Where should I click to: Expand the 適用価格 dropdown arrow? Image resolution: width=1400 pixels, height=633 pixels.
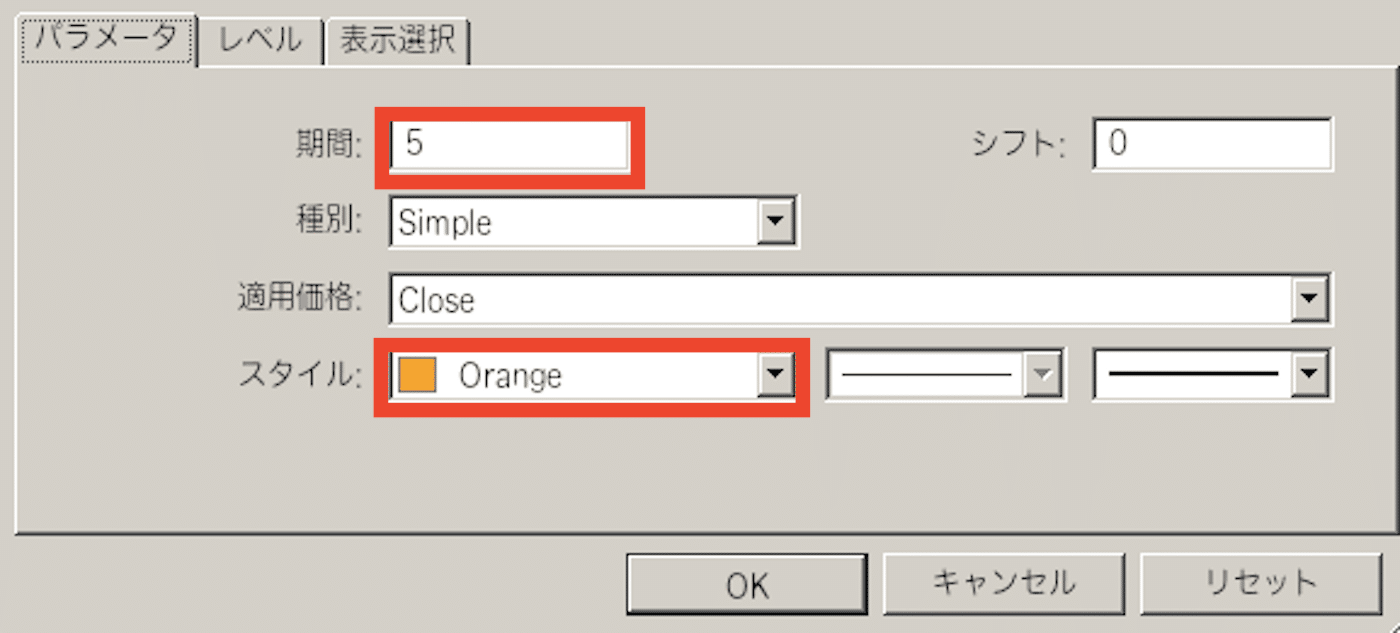click(x=1309, y=299)
